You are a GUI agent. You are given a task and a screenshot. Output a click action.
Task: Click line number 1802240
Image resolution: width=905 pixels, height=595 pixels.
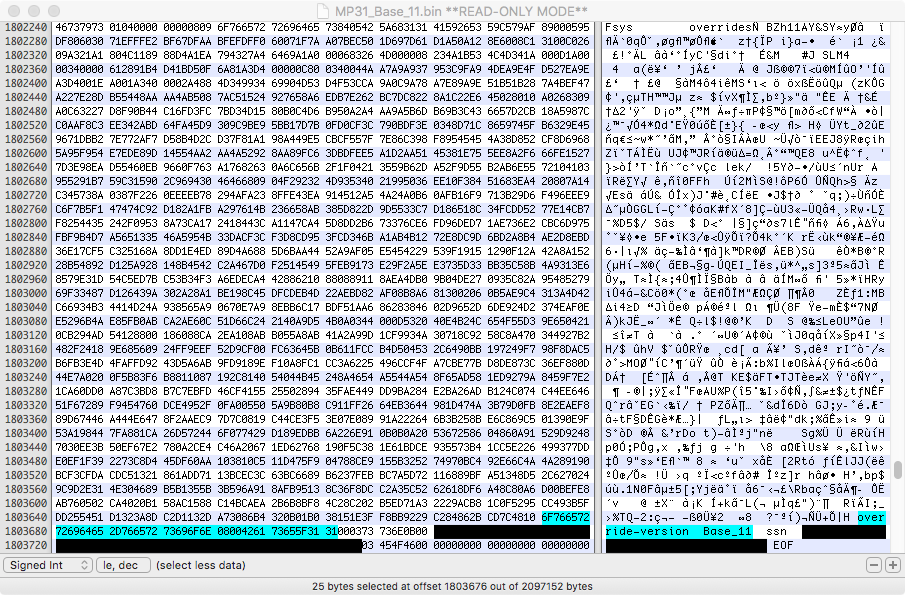pyautogui.click(x=26, y=27)
